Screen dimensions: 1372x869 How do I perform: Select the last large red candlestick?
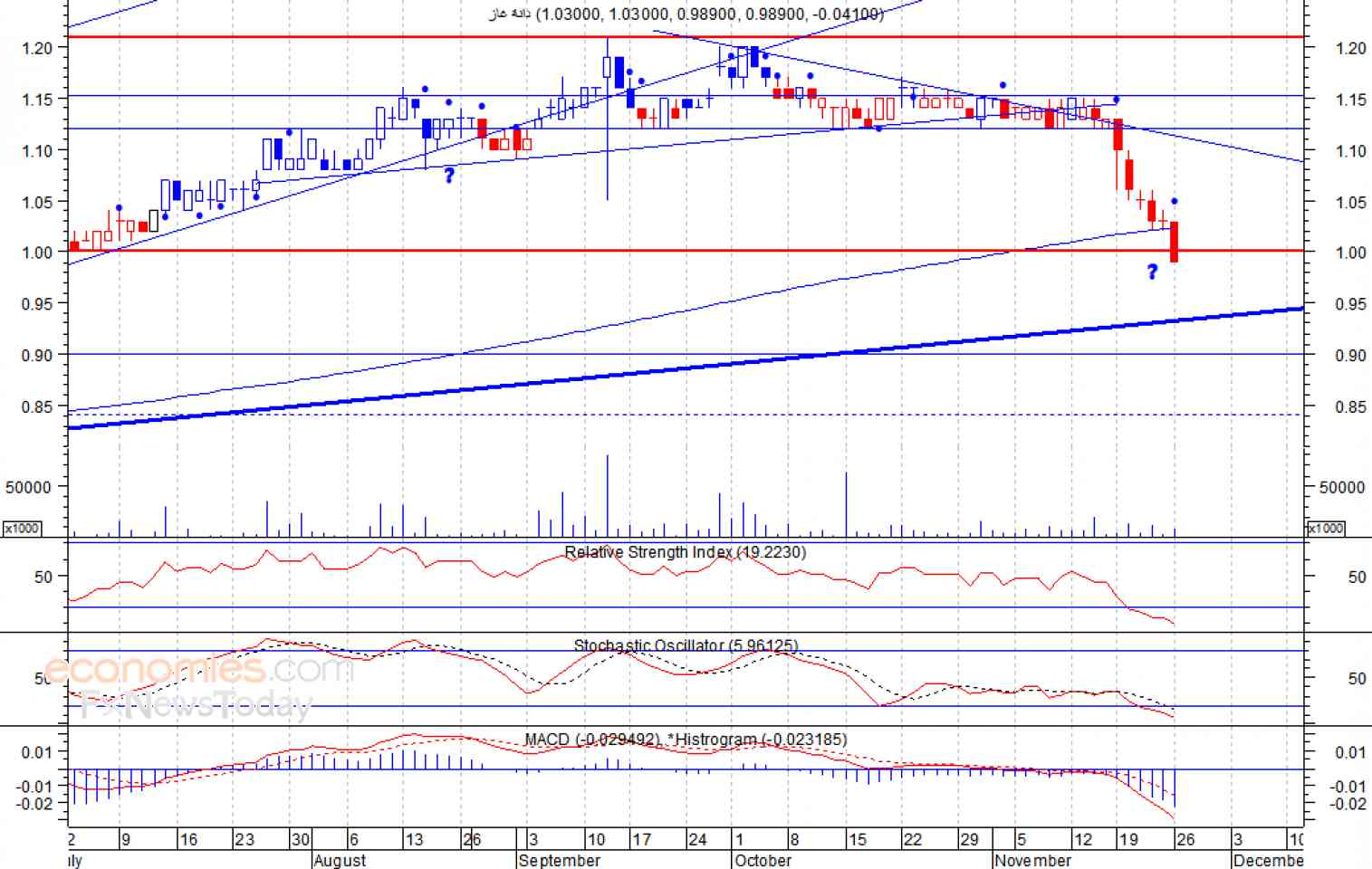1175,242
